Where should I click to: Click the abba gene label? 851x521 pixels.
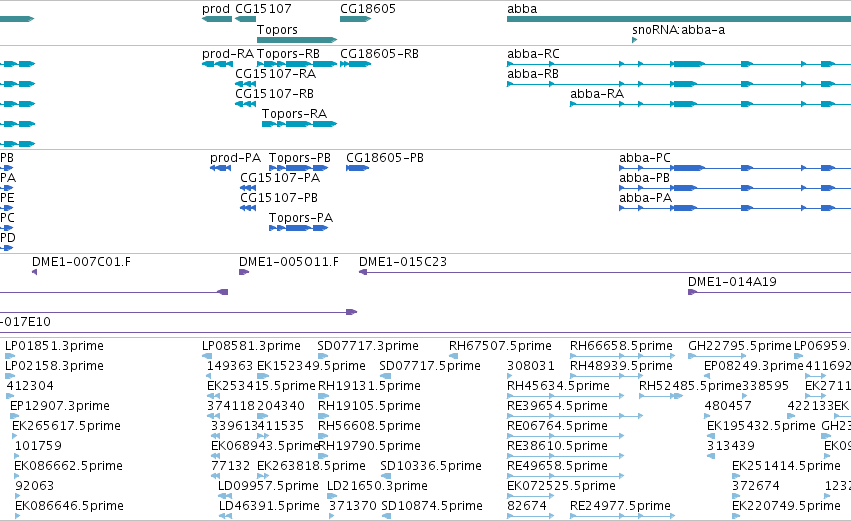(x=522, y=9)
